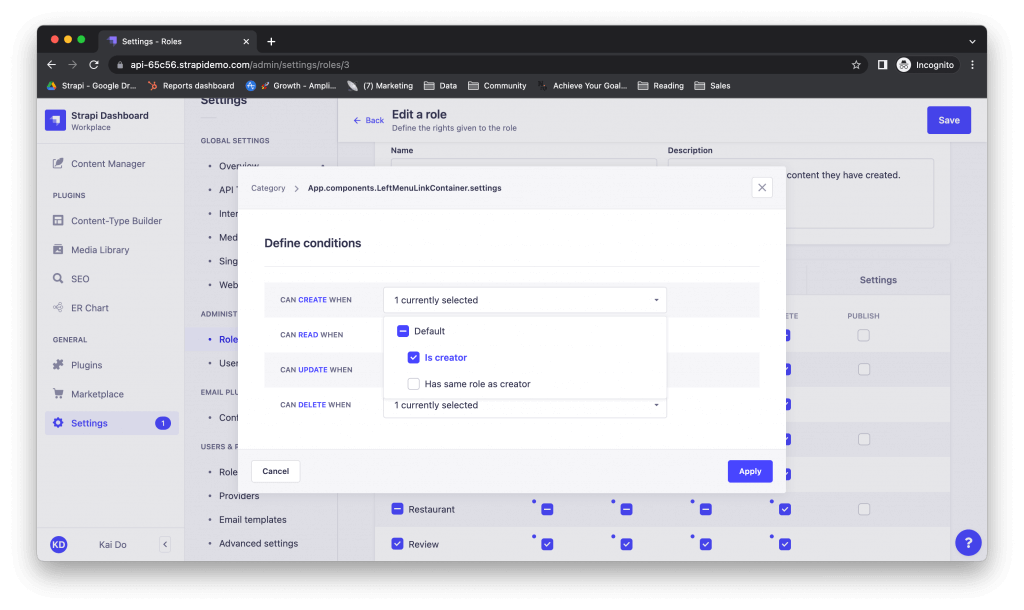This screenshot has height=610, width=1024.
Task: Click the Marketplace cart icon
Action: tap(60, 393)
